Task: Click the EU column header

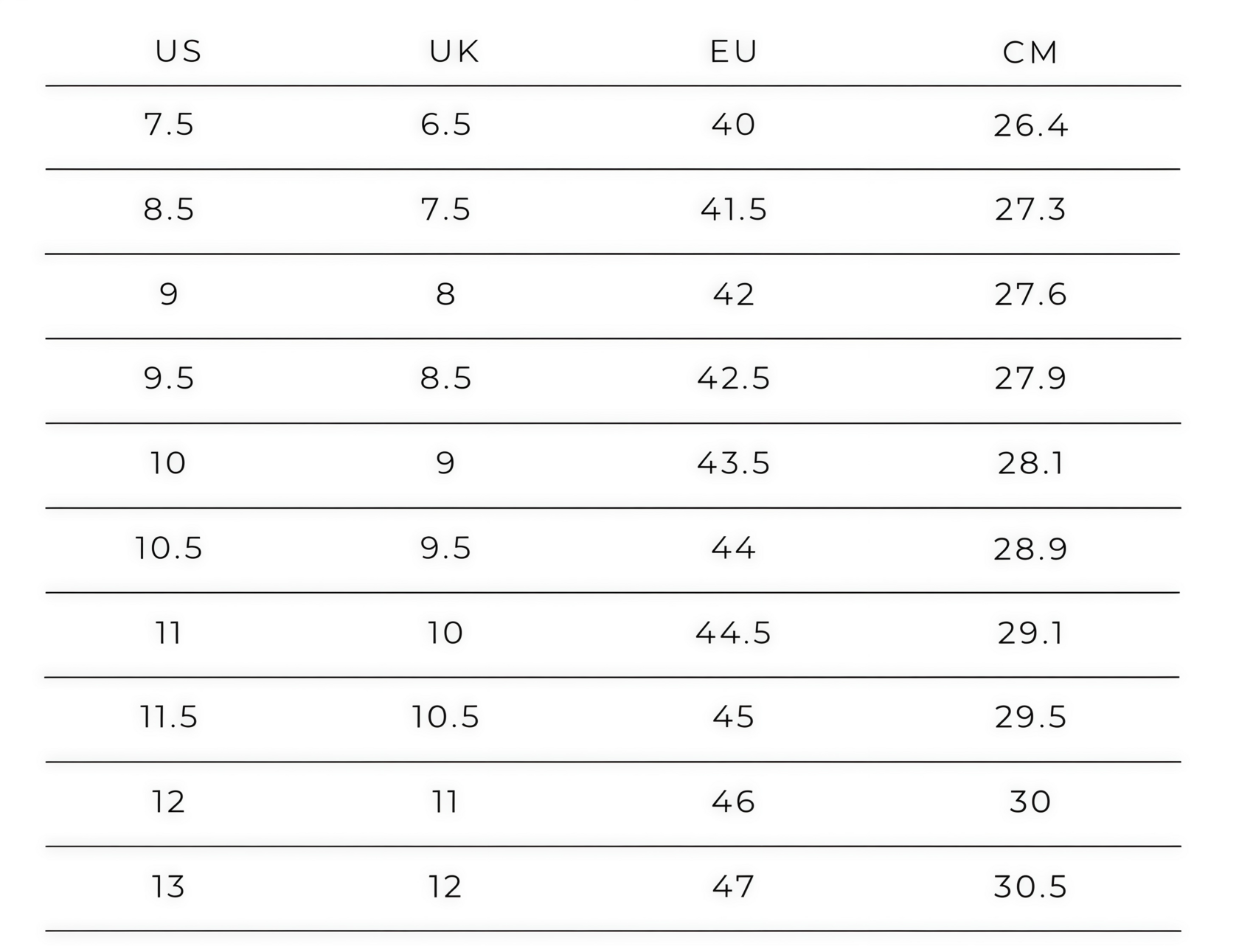Action: point(734,52)
